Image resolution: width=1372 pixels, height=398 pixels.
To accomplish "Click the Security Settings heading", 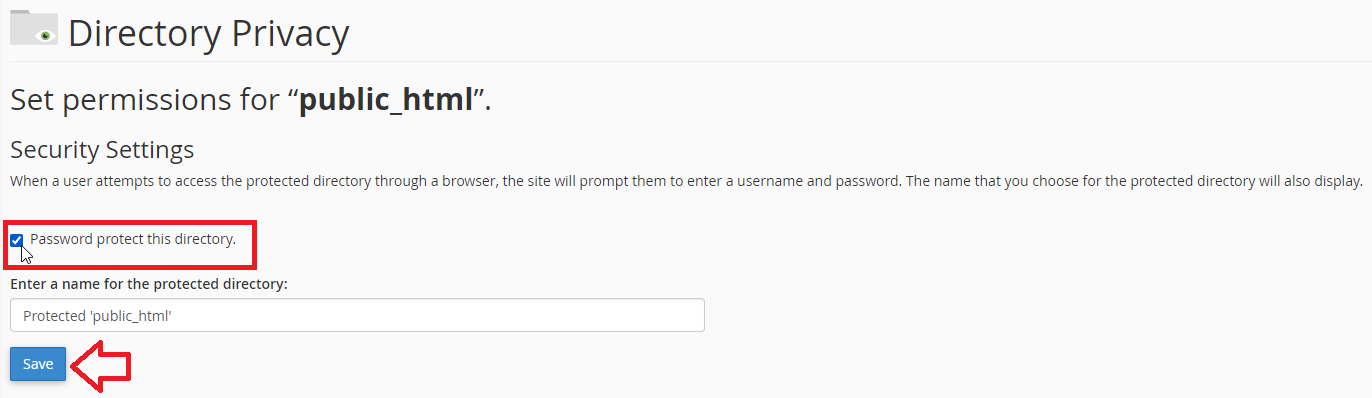I will coord(102,150).
